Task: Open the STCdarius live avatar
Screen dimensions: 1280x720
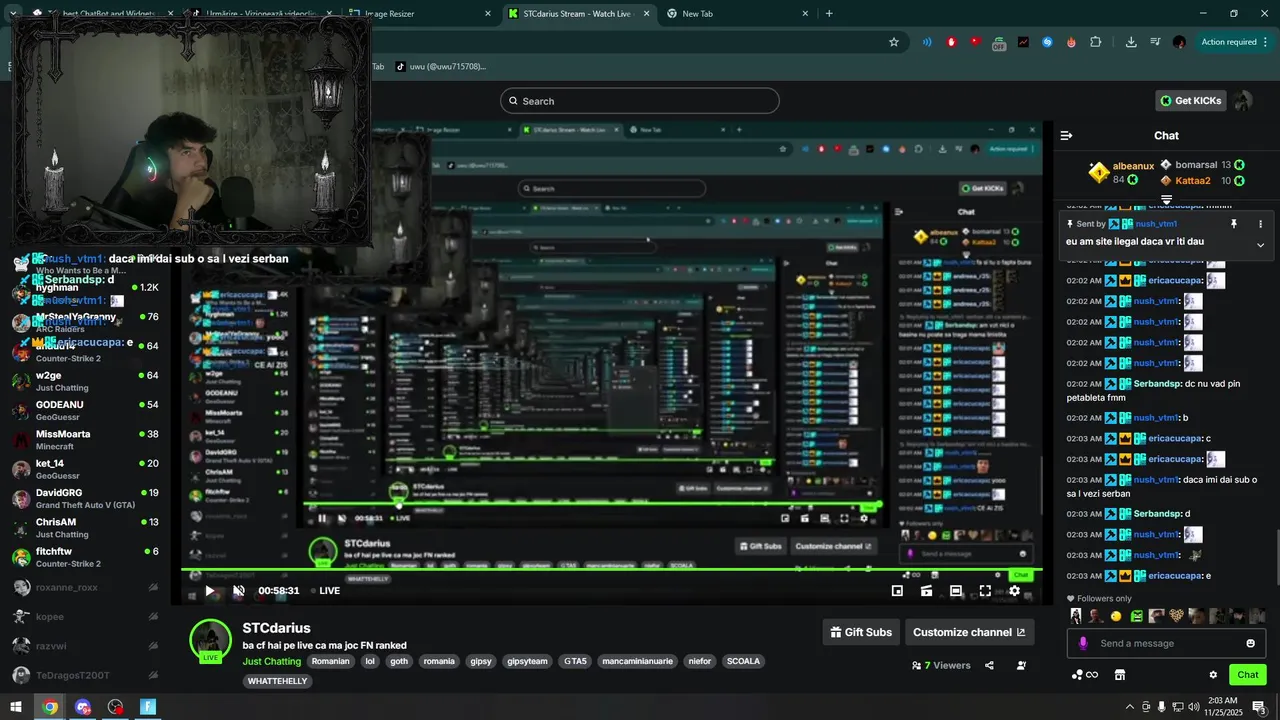Action: click(x=211, y=641)
